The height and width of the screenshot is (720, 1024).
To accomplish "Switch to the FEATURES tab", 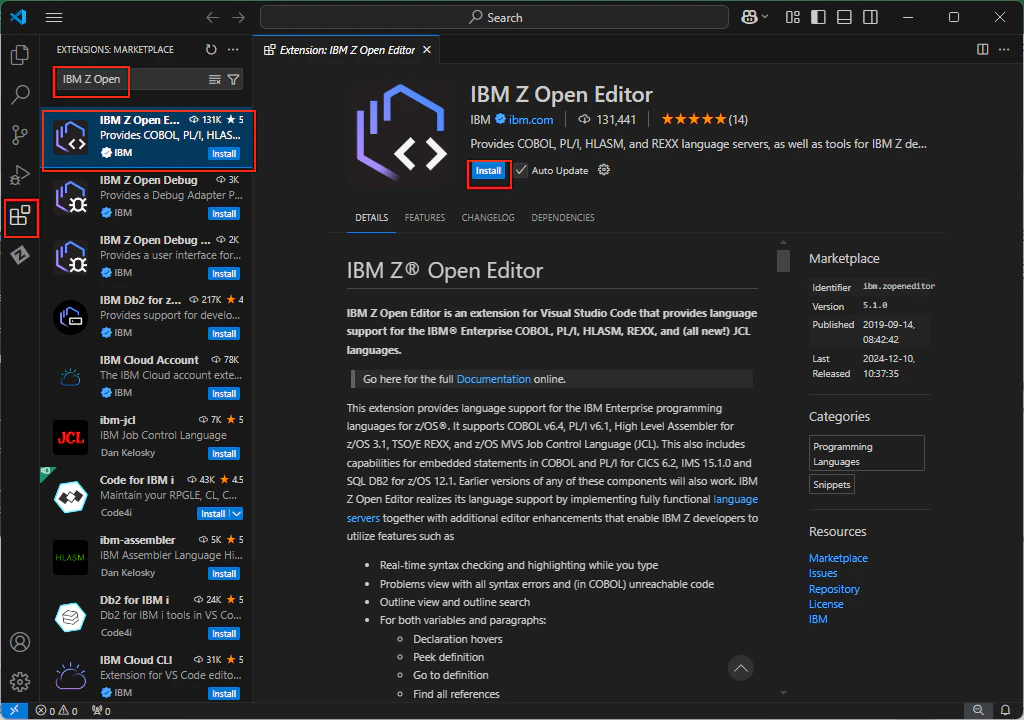I will click(x=424, y=218).
